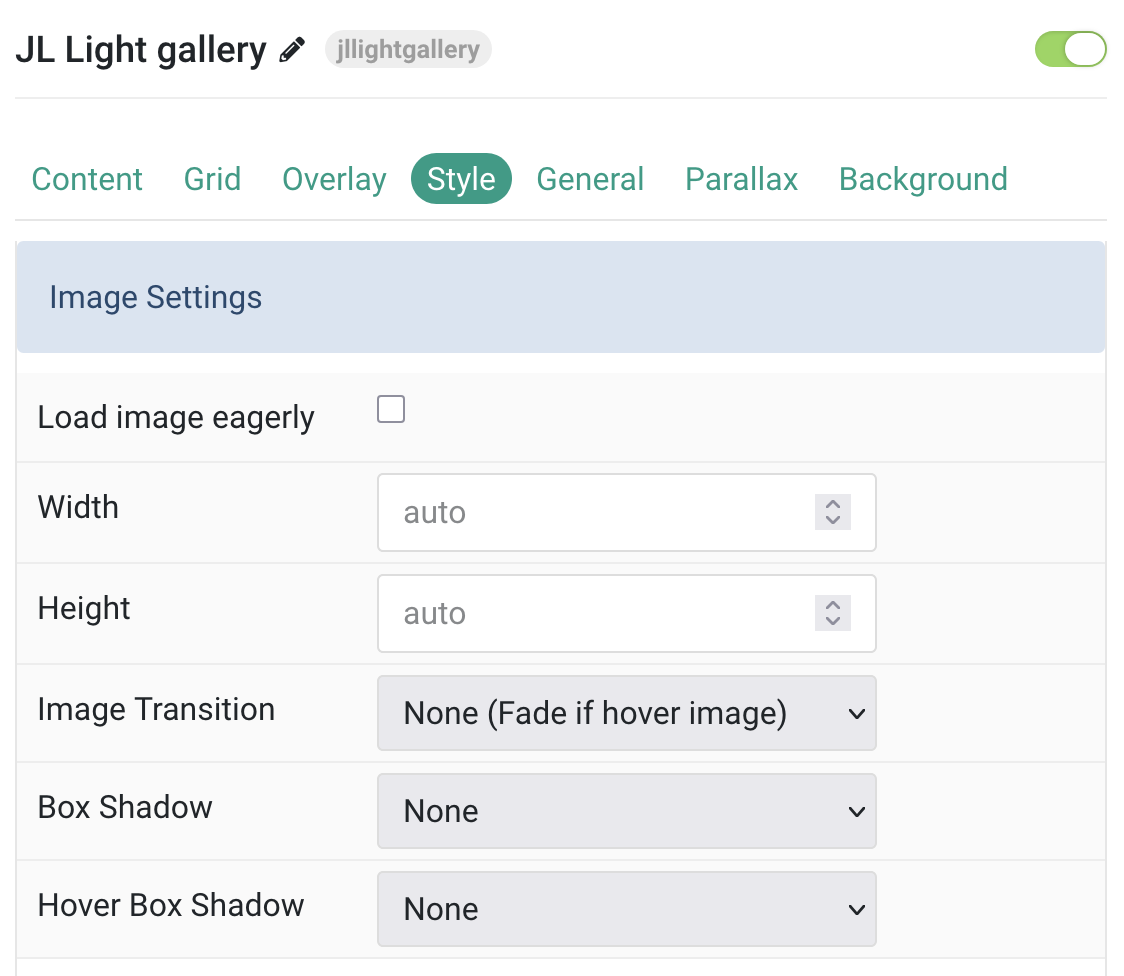Switch to the Grid tab
Image resolution: width=1124 pixels, height=976 pixels.
click(212, 179)
